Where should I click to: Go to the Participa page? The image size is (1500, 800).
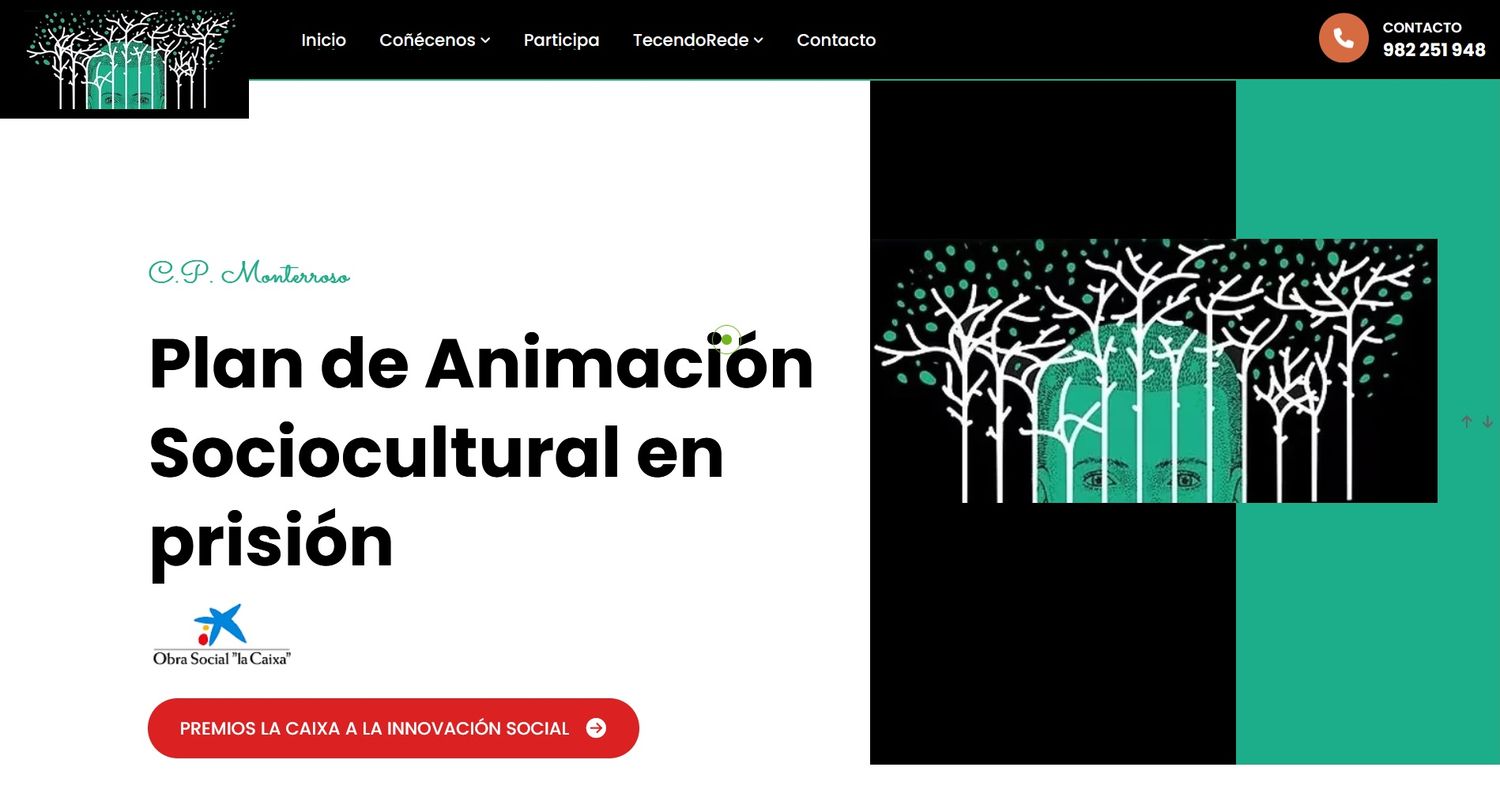click(x=561, y=40)
